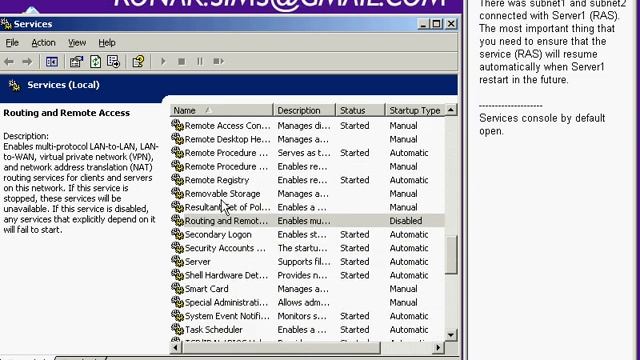This screenshot has height=360, width=640.
Task: Select the Shell Hardware Det... service
Action: click(226, 275)
